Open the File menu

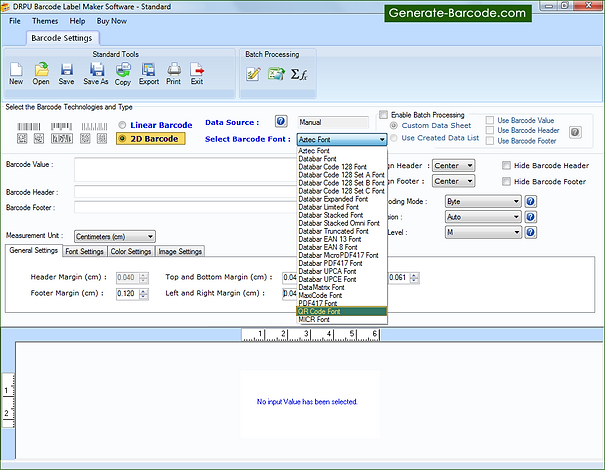tap(15, 21)
